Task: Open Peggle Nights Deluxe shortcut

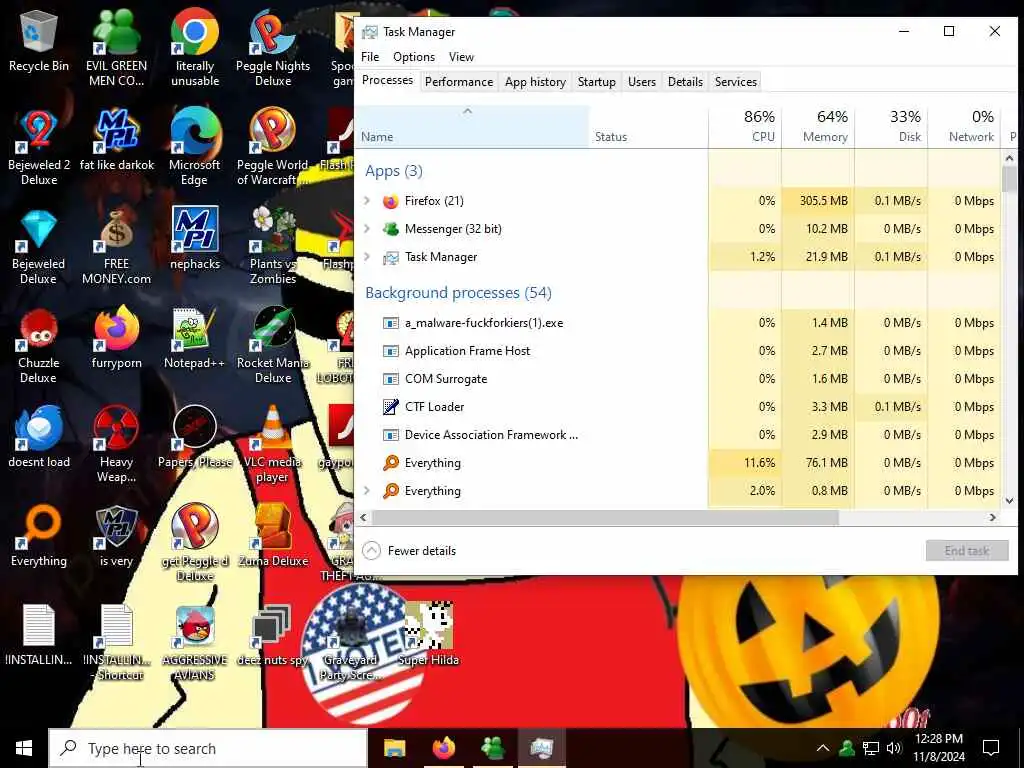Action: (x=273, y=47)
